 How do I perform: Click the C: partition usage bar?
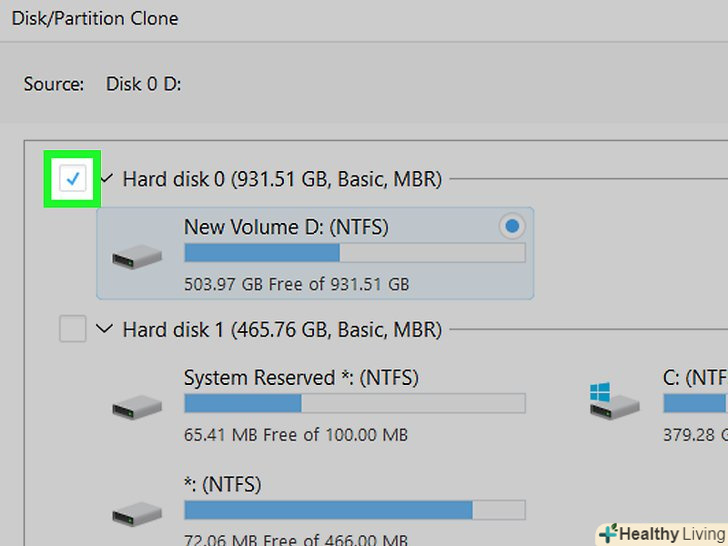click(694, 403)
